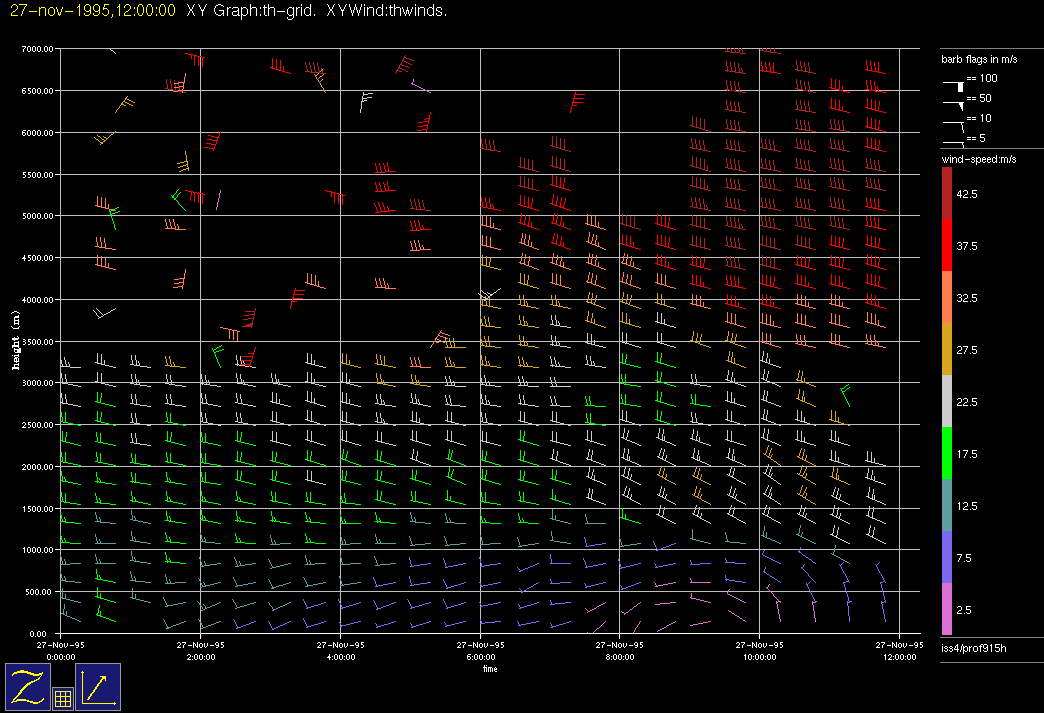1044x713 pixels.
Task: Select the bright red 37.5 color band
Action: pos(947,245)
